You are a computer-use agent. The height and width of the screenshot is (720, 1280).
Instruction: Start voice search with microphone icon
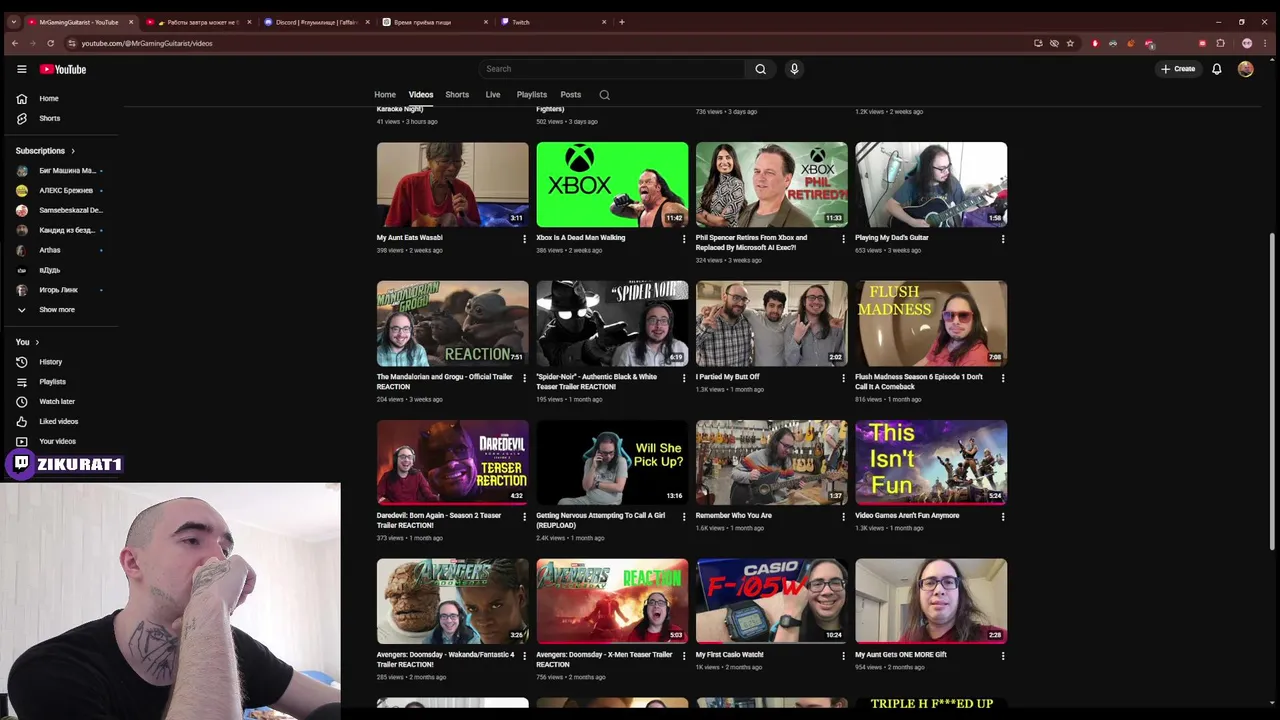[794, 69]
